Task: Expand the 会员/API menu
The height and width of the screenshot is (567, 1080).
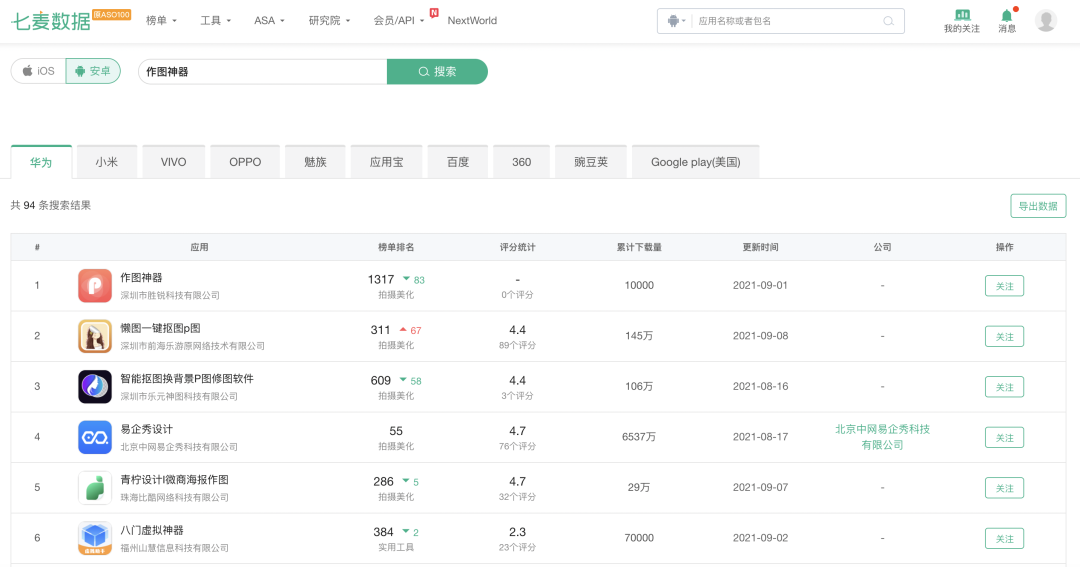Action: (x=399, y=21)
